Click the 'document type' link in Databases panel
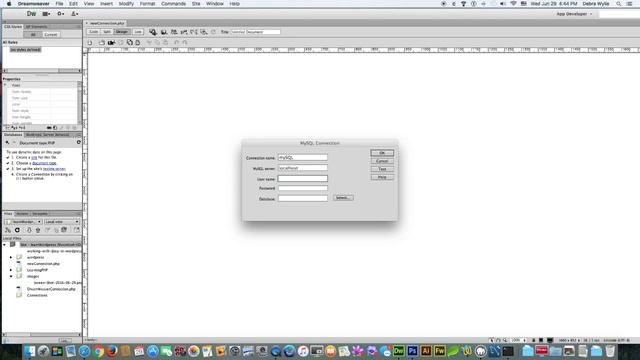This screenshot has height=360, width=640. point(44,163)
